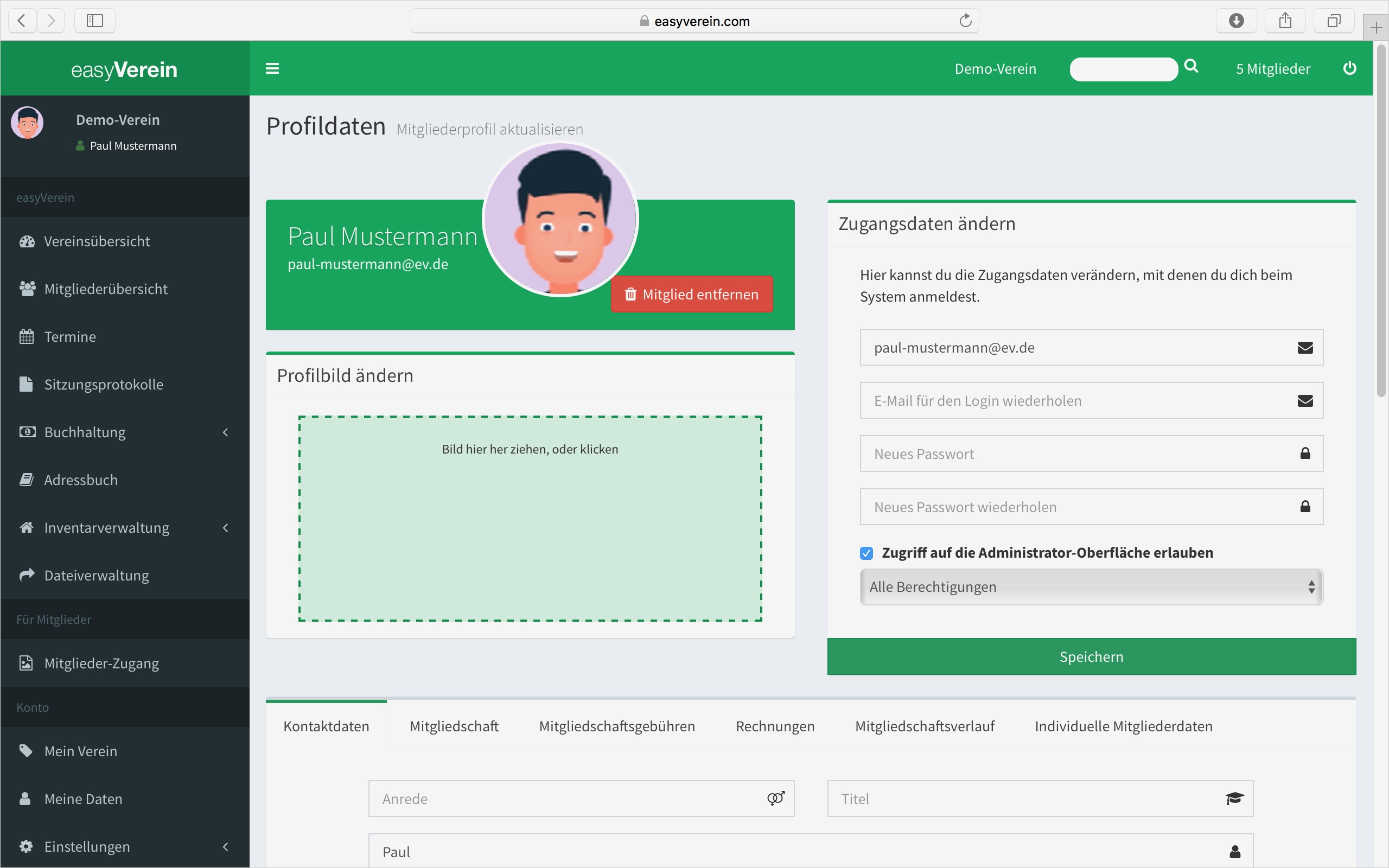Click the Mitglied entfernen button

click(692, 295)
